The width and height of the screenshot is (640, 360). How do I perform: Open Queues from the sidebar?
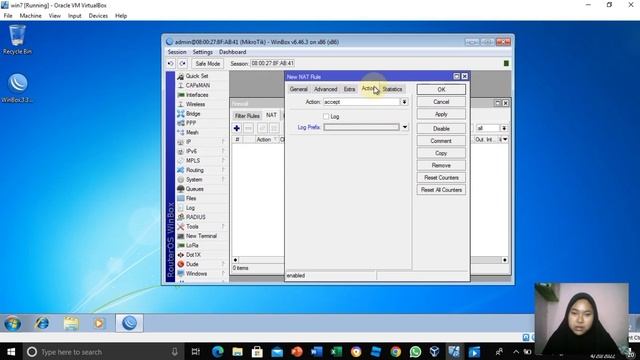pos(194,189)
